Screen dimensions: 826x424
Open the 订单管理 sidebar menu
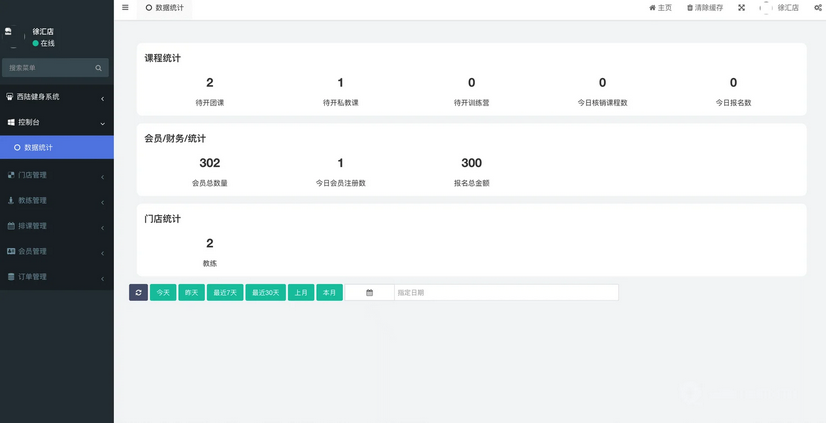[57, 277]
